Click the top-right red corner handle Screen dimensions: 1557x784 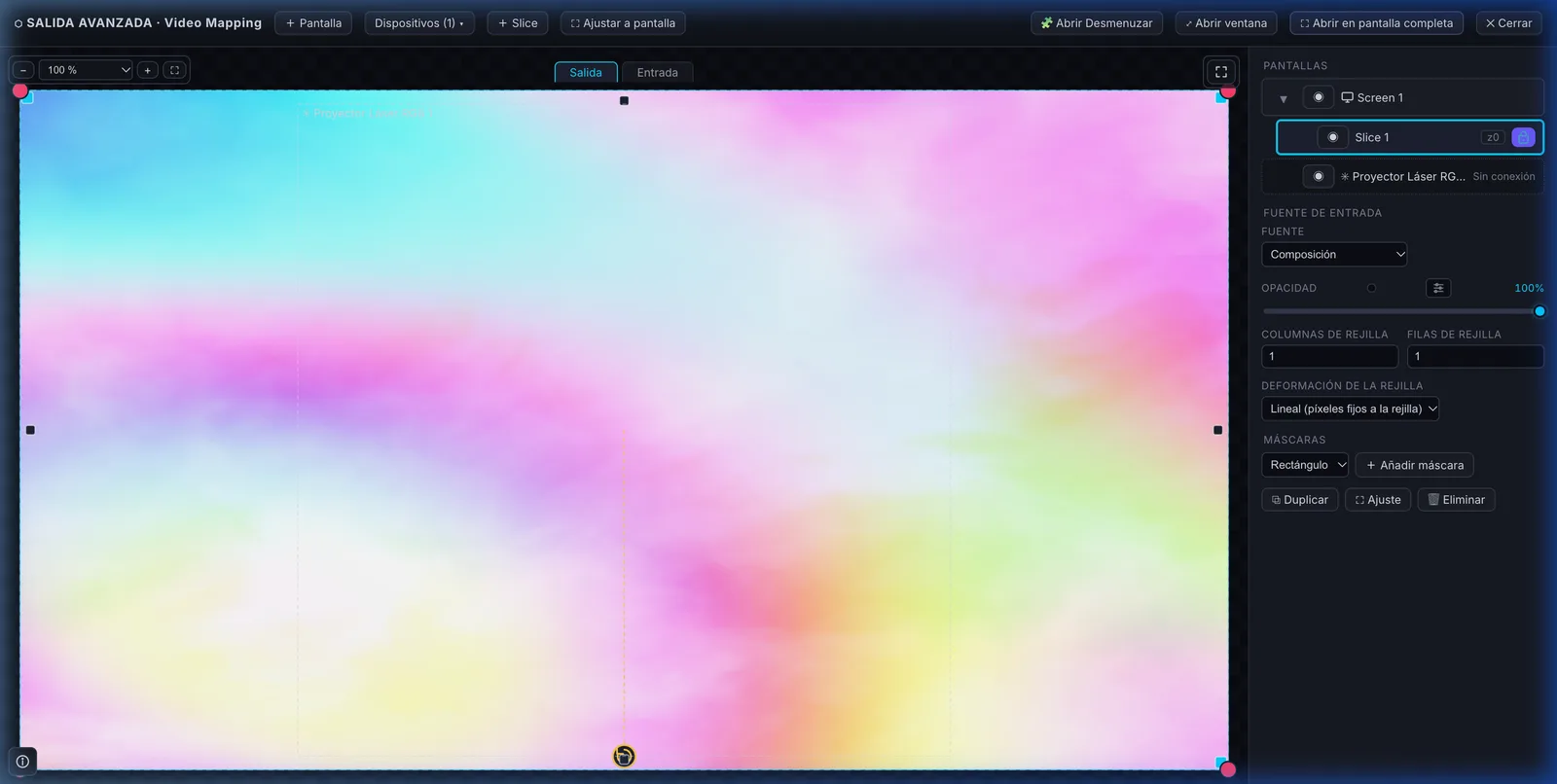point(1228,90)
